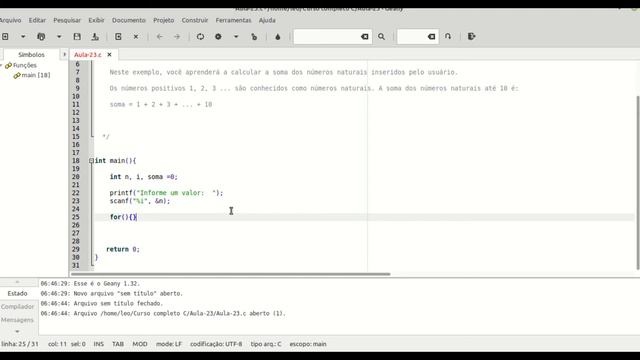
Task: Expand recent files dropdown arrow
Action: [x=59, y=37]
